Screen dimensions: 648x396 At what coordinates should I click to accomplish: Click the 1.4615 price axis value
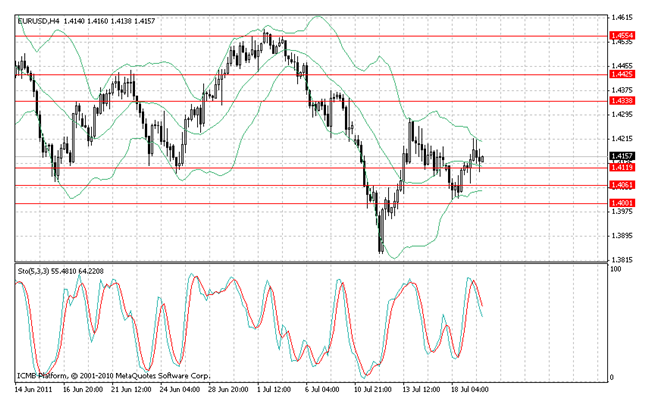pos(622,17)
